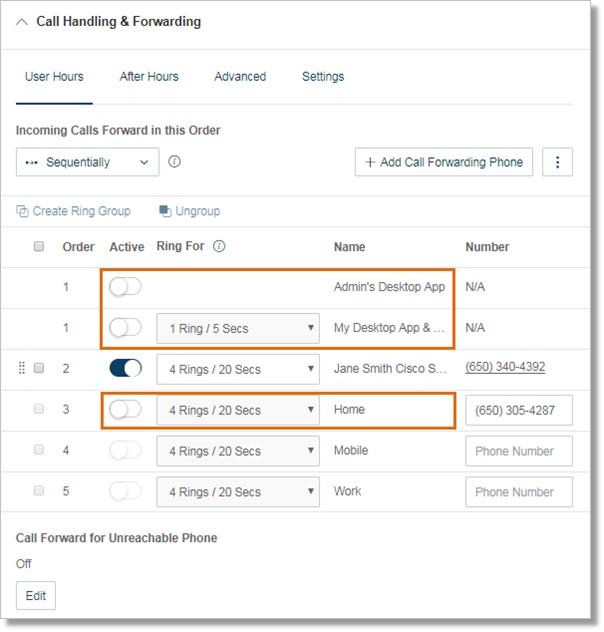Toggle Active switch for Work
The image size is (604, 632).
125,491
